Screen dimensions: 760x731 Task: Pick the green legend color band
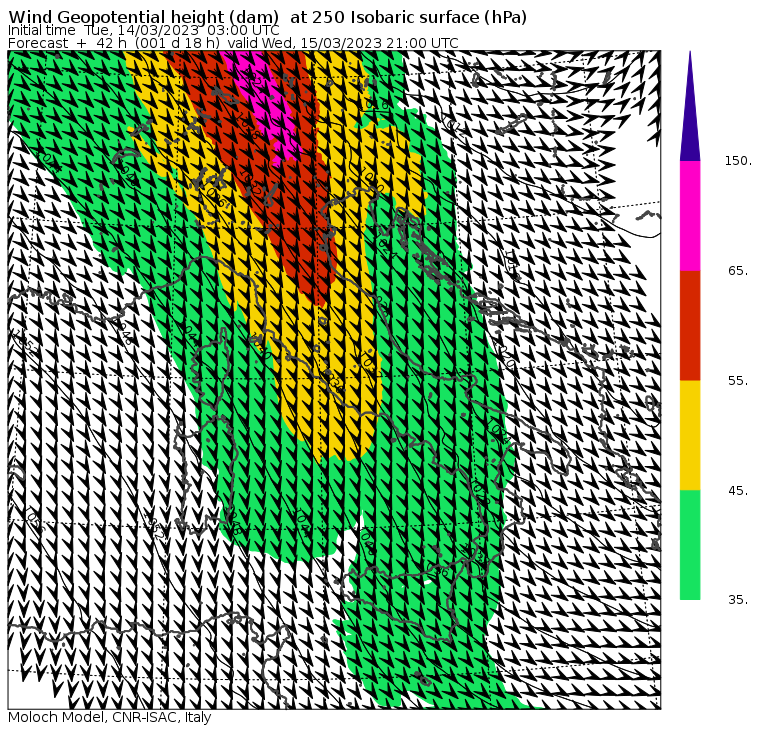click(x=690, y=545)
